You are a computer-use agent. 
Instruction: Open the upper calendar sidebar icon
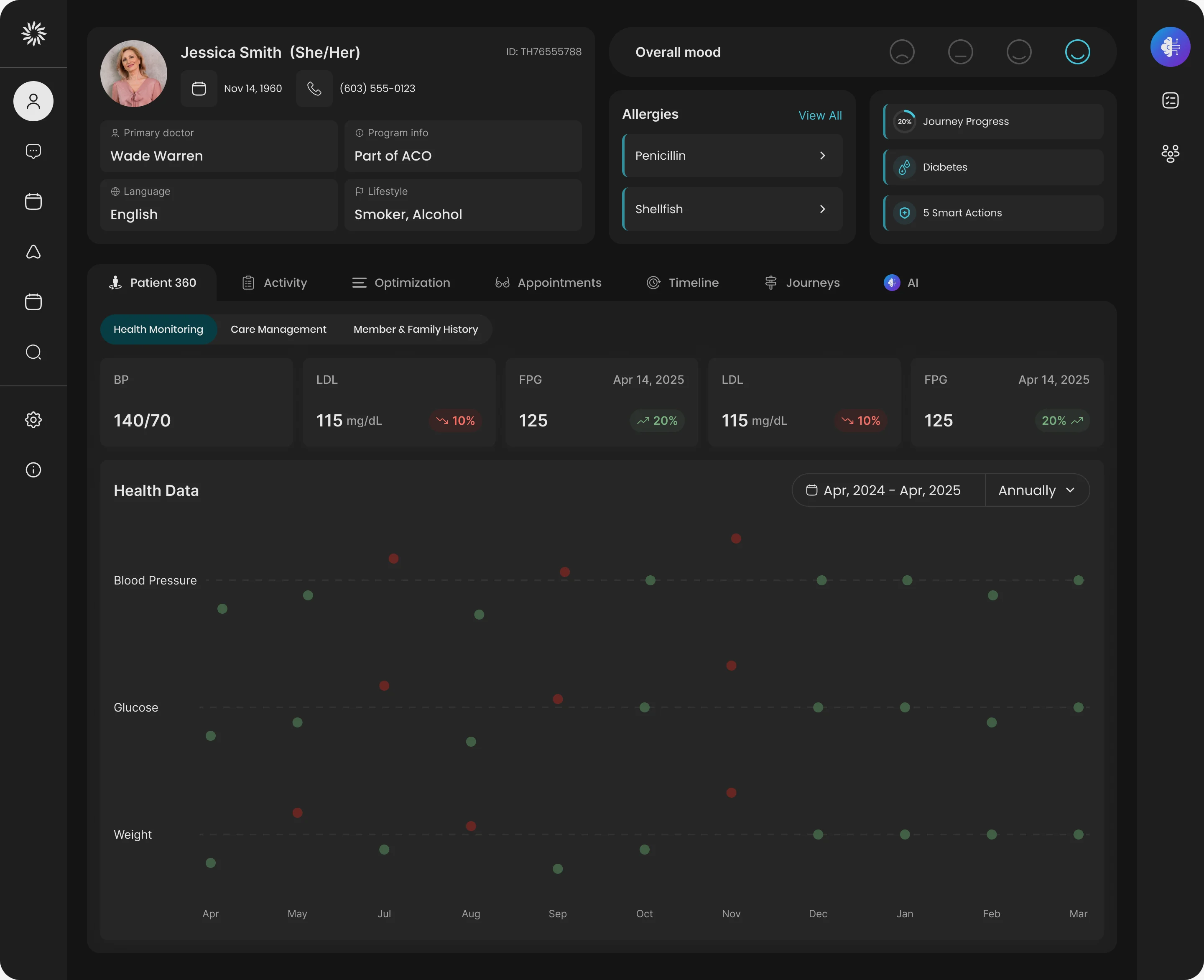[33, 202]
